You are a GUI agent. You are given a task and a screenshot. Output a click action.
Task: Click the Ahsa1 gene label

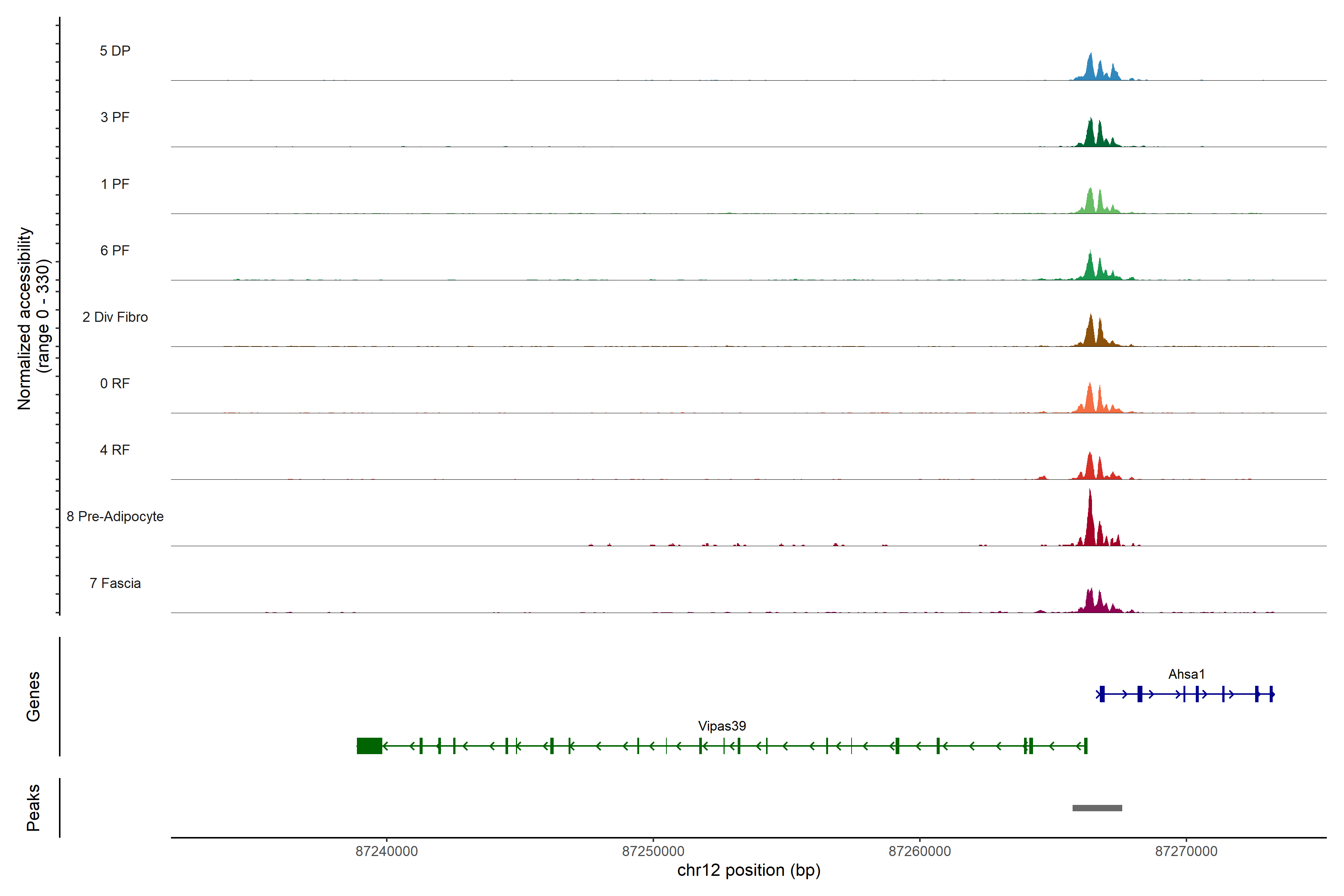click(1186, 674)
